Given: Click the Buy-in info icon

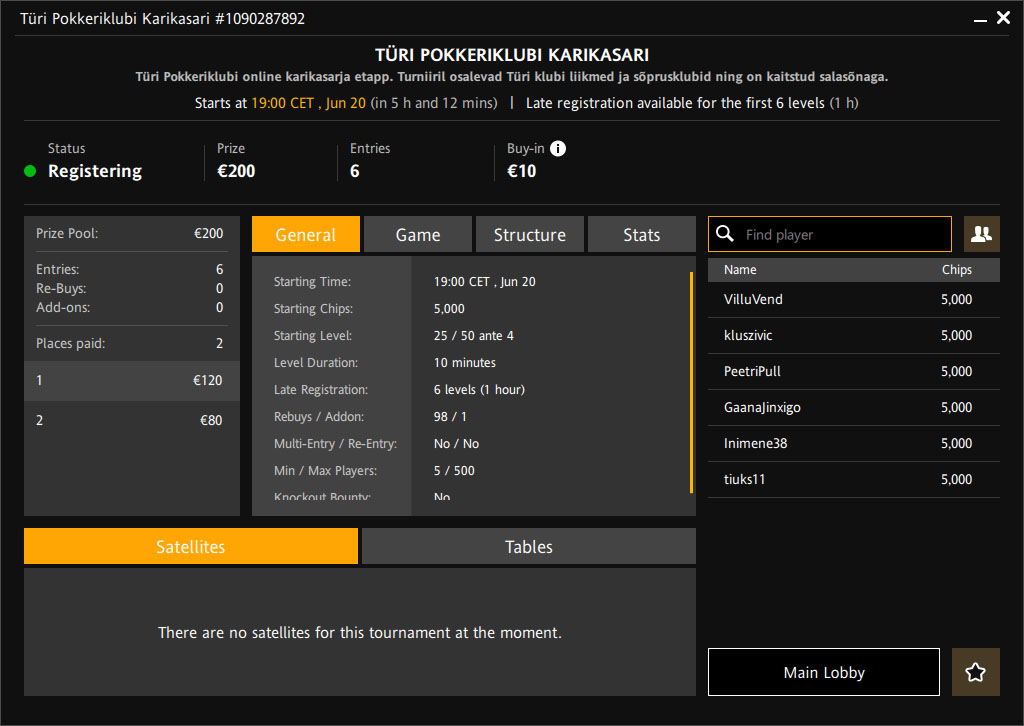Looking at the screenshot, I should coord(558,149).
